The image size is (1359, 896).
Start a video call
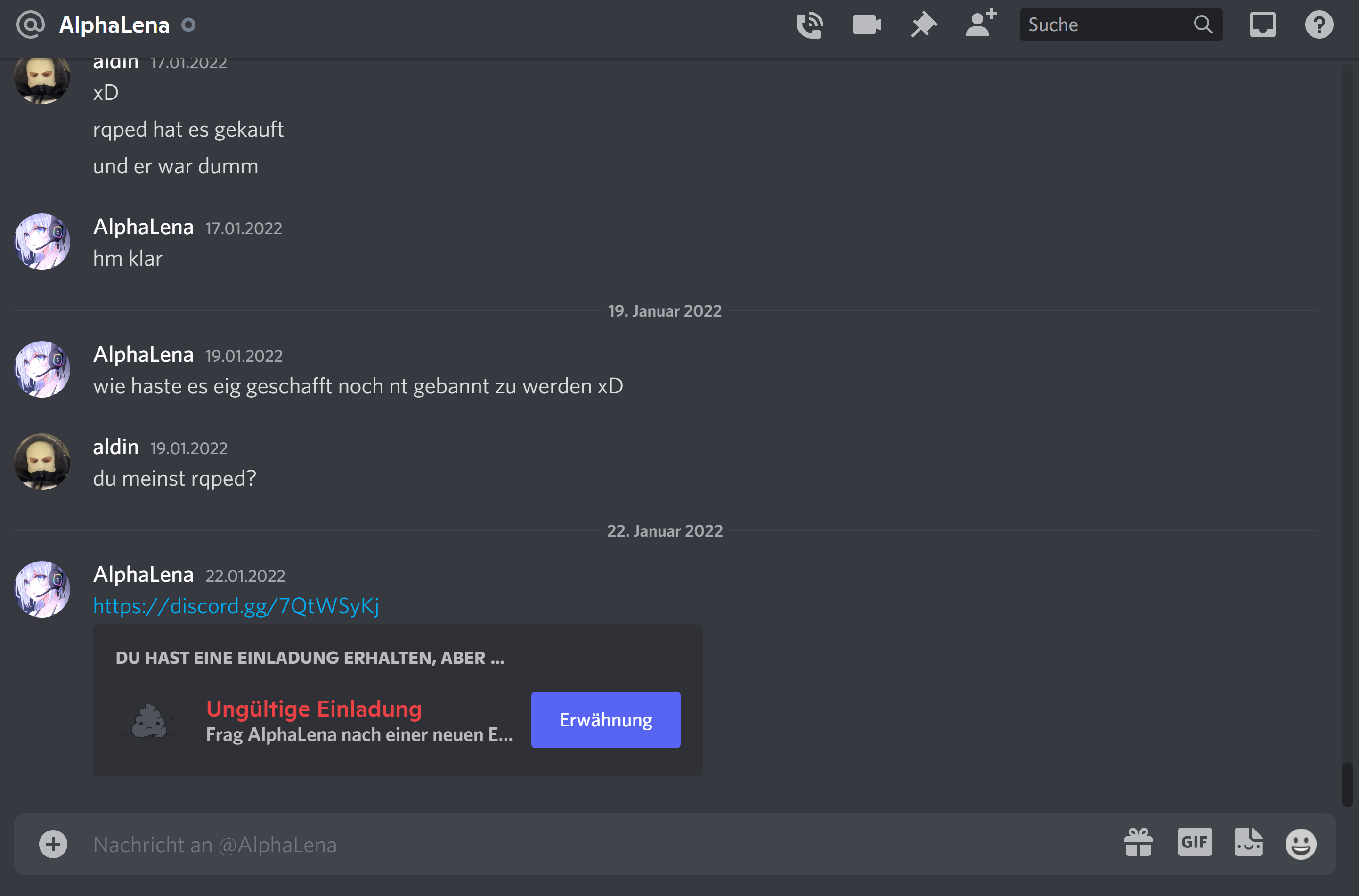point(867,25)
